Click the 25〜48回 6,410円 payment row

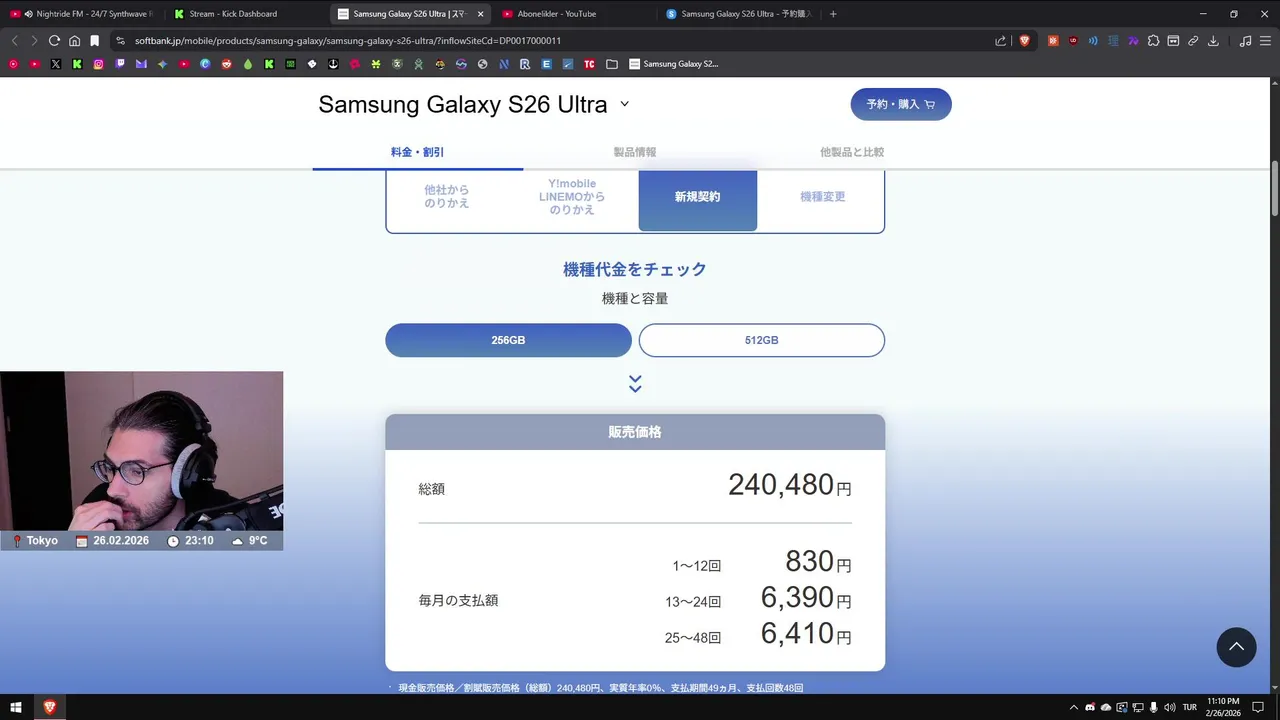(758, 635)
